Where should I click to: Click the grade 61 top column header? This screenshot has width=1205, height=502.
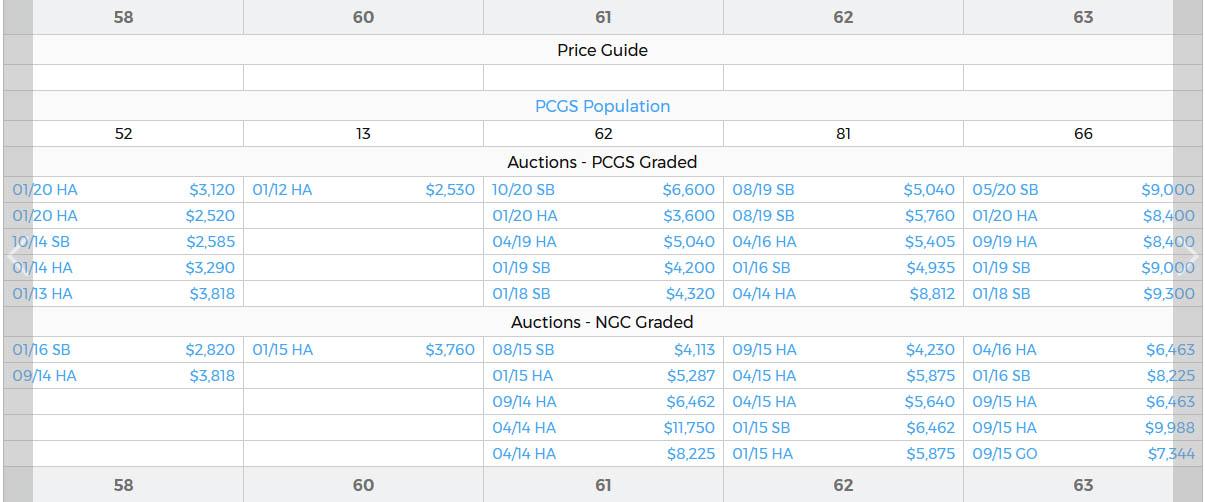click(603, 17)
